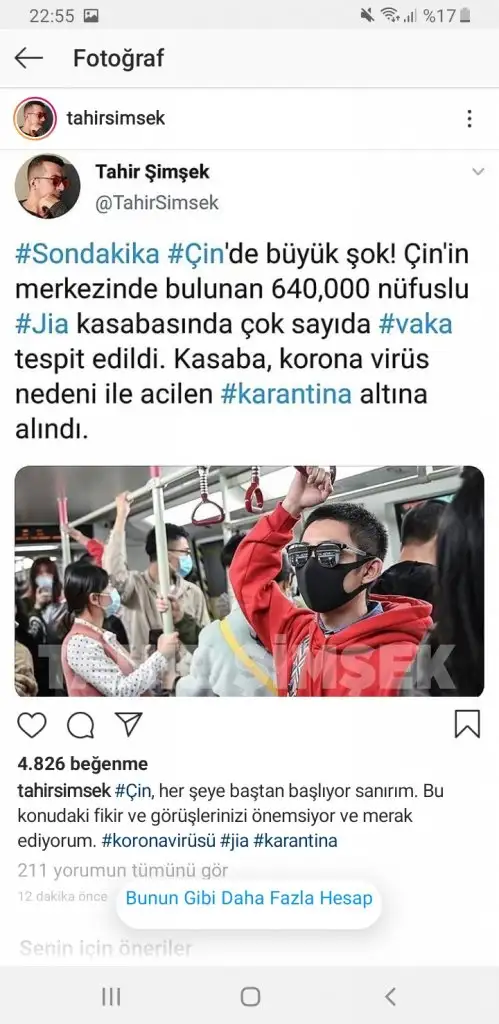This screenshot has width=499, height=1024.
Task: Open comments with the speech bubble icon
Action: [x=80, y=725]
